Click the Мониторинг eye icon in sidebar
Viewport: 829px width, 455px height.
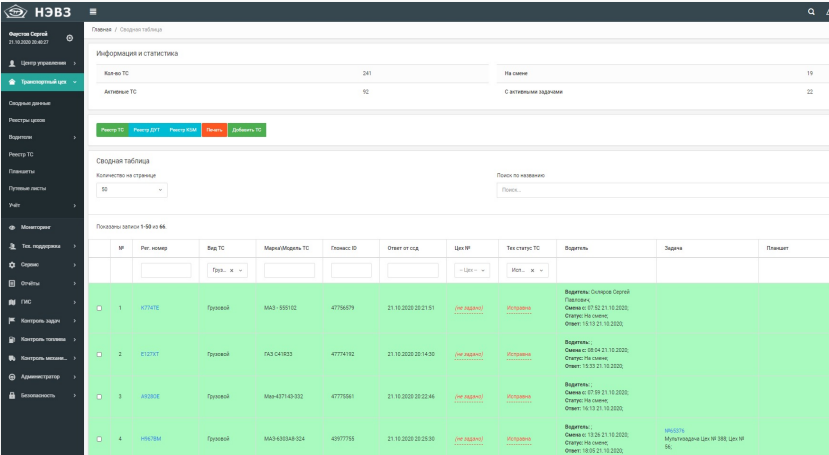click(12, 228)
